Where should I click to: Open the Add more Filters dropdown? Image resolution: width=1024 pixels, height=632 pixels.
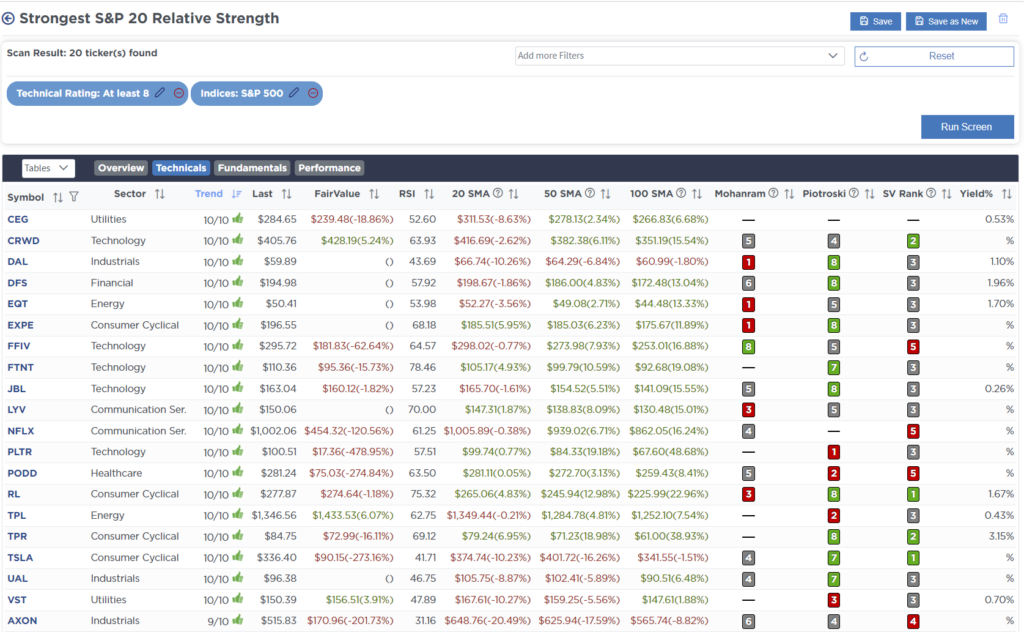point(679,56)
